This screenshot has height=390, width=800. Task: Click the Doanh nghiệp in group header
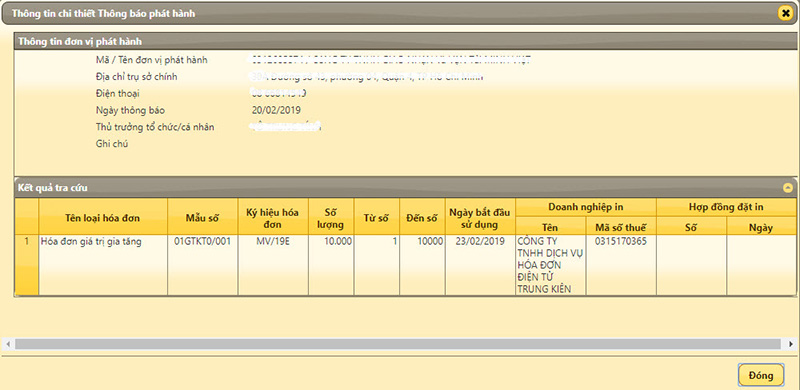tap(586, 207)
